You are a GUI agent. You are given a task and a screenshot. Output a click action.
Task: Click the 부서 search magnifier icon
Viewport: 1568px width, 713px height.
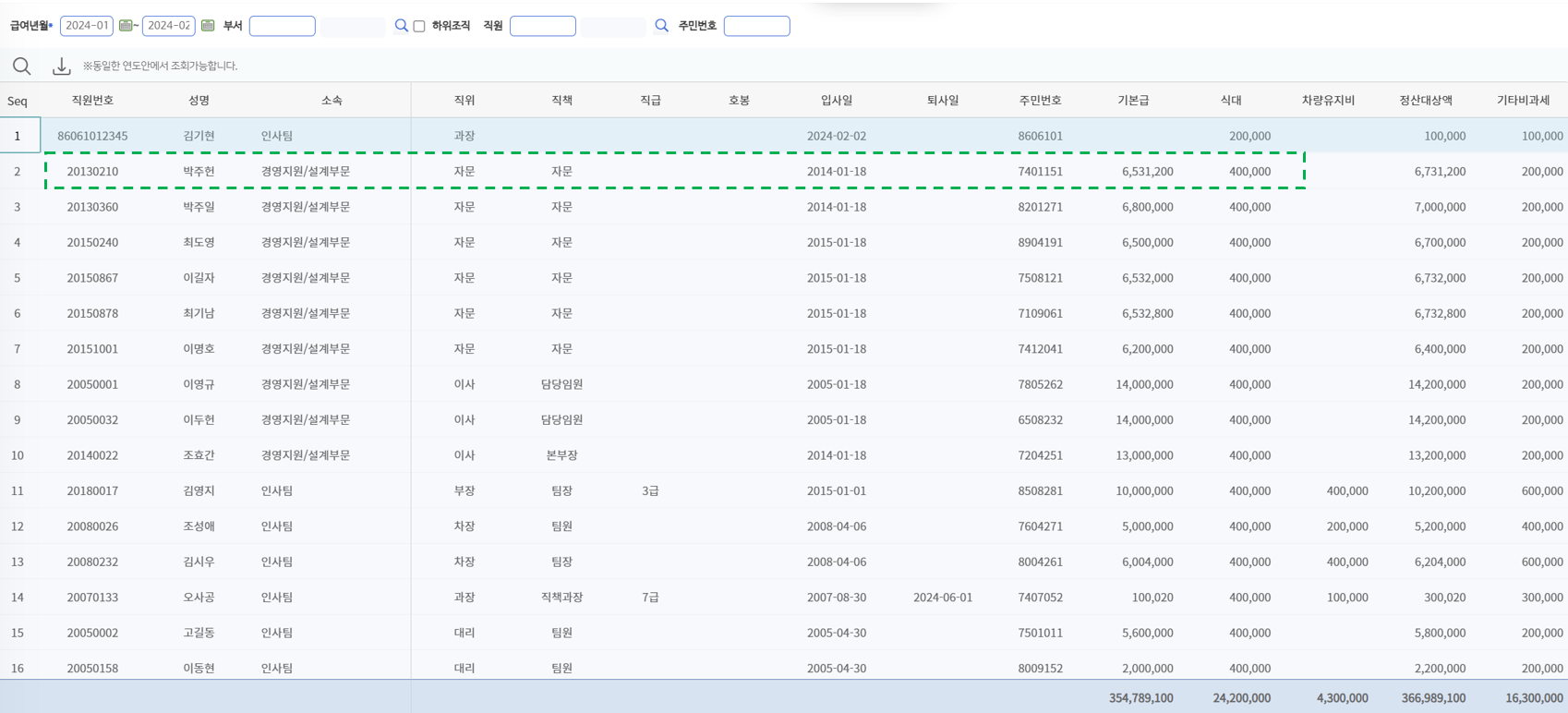[x=401, y=26]
